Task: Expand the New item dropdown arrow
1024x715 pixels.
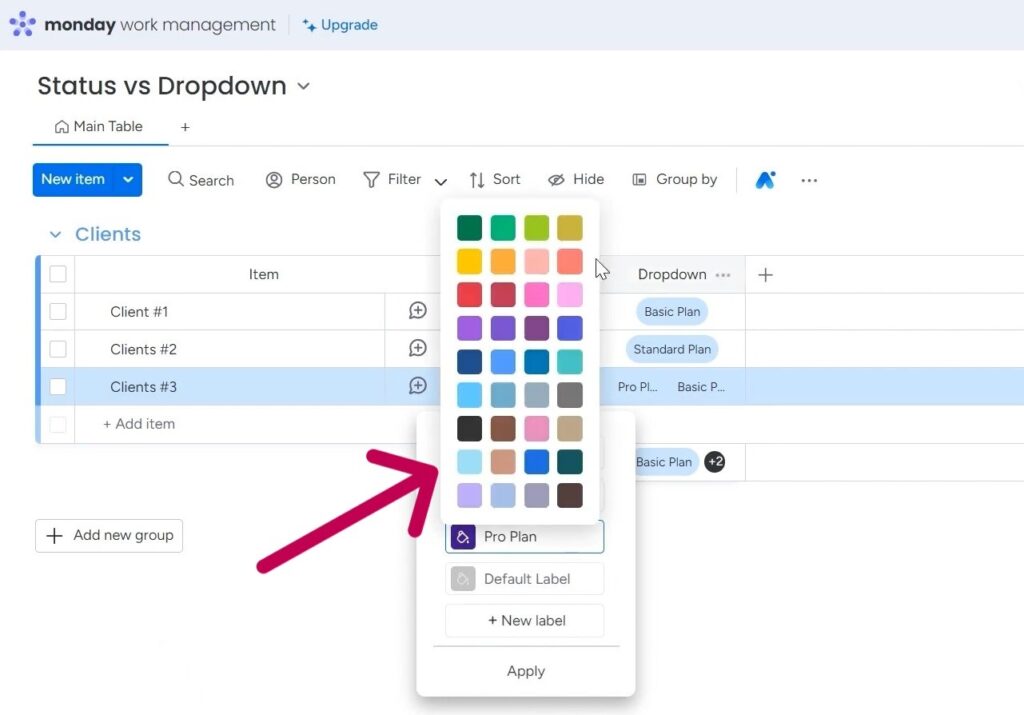Action: click(x=126, y=180)
